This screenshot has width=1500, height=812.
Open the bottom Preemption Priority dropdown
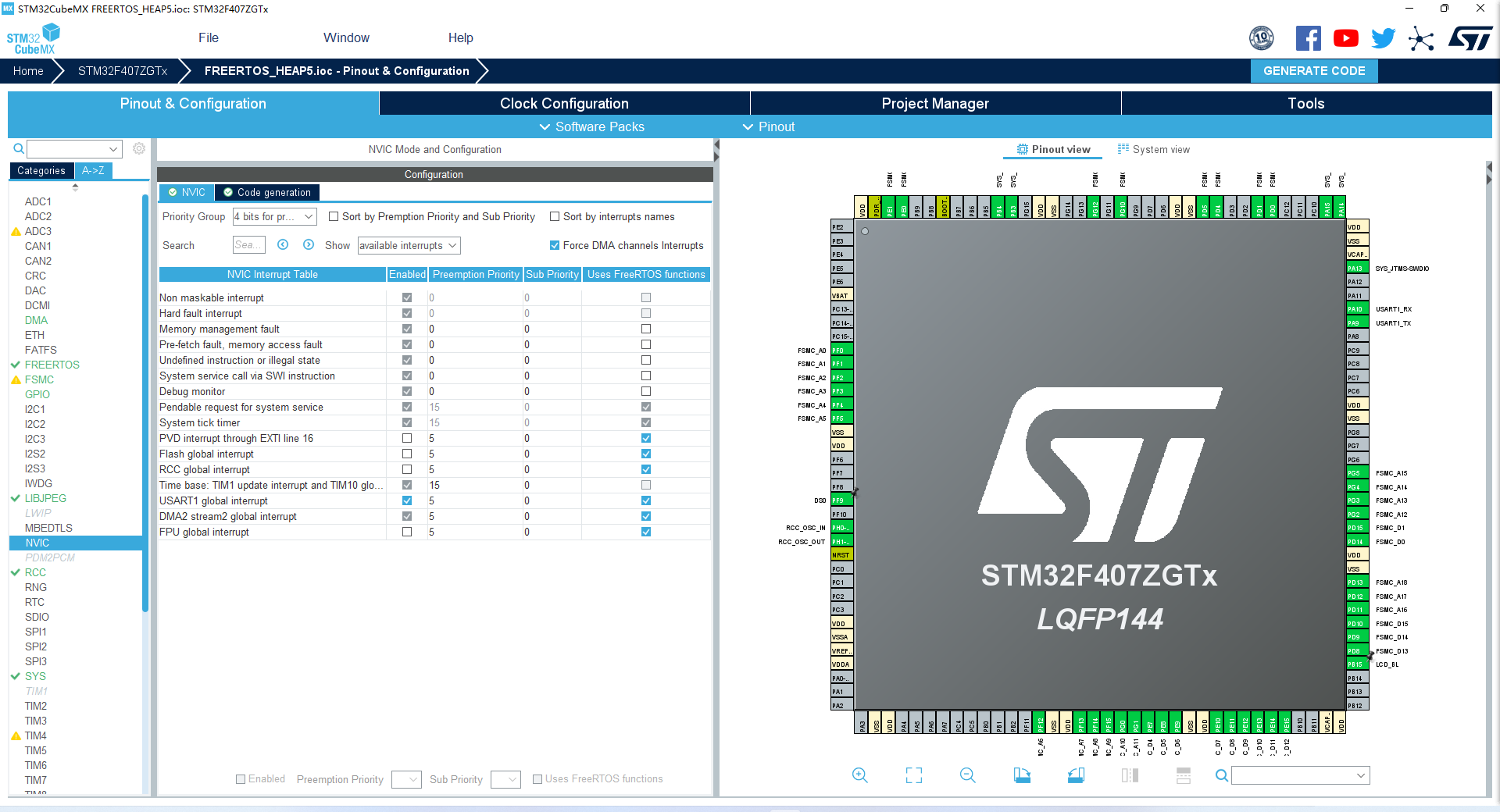[406, 779]
